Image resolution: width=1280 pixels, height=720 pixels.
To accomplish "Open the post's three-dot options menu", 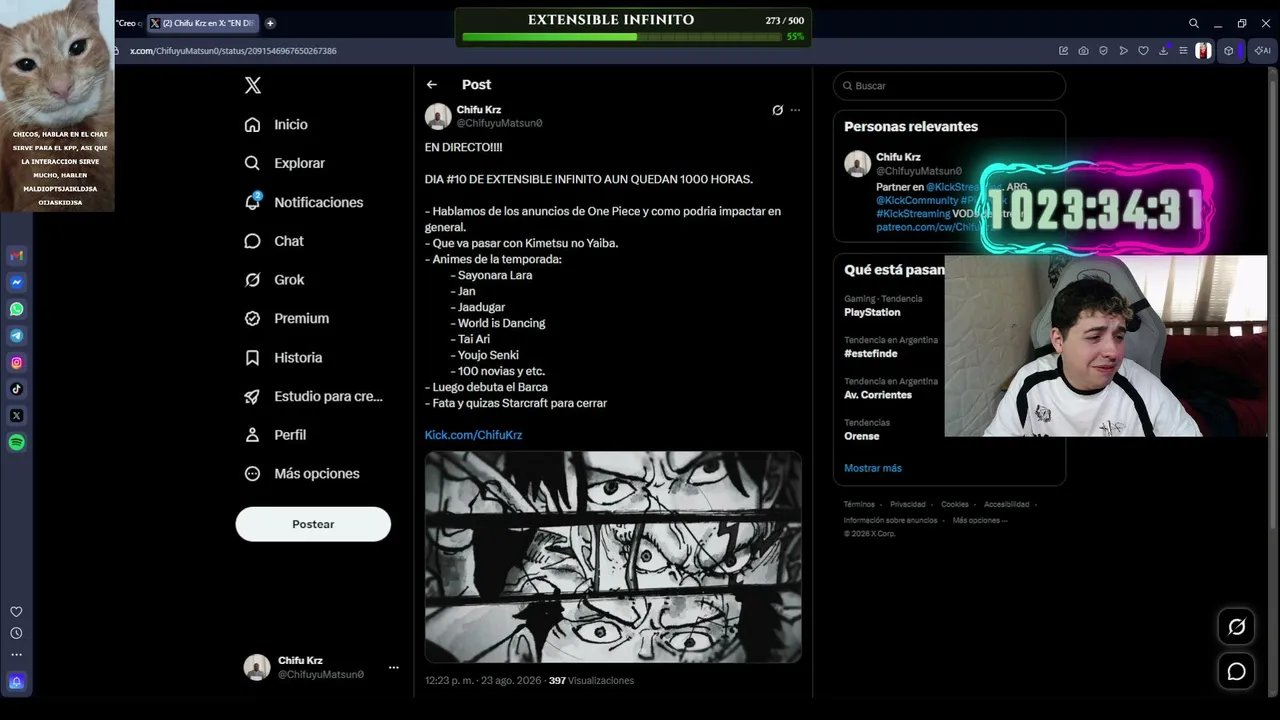I will tap(795, 110).
